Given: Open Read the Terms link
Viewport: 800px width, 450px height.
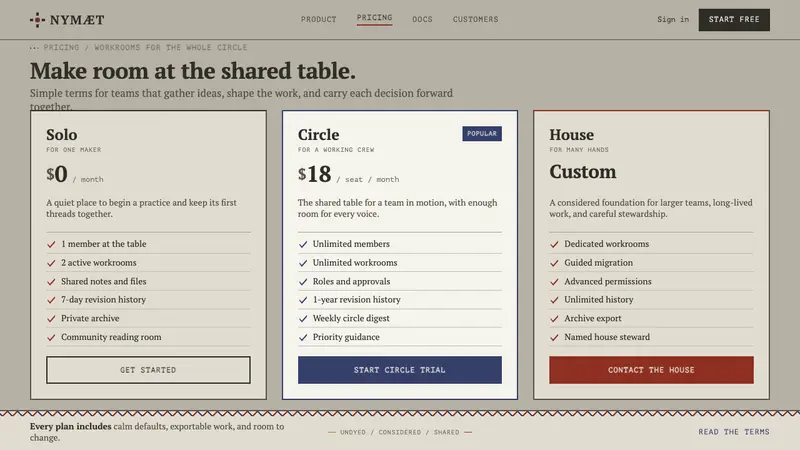Looking at the screenshot, I should point(734,432).
